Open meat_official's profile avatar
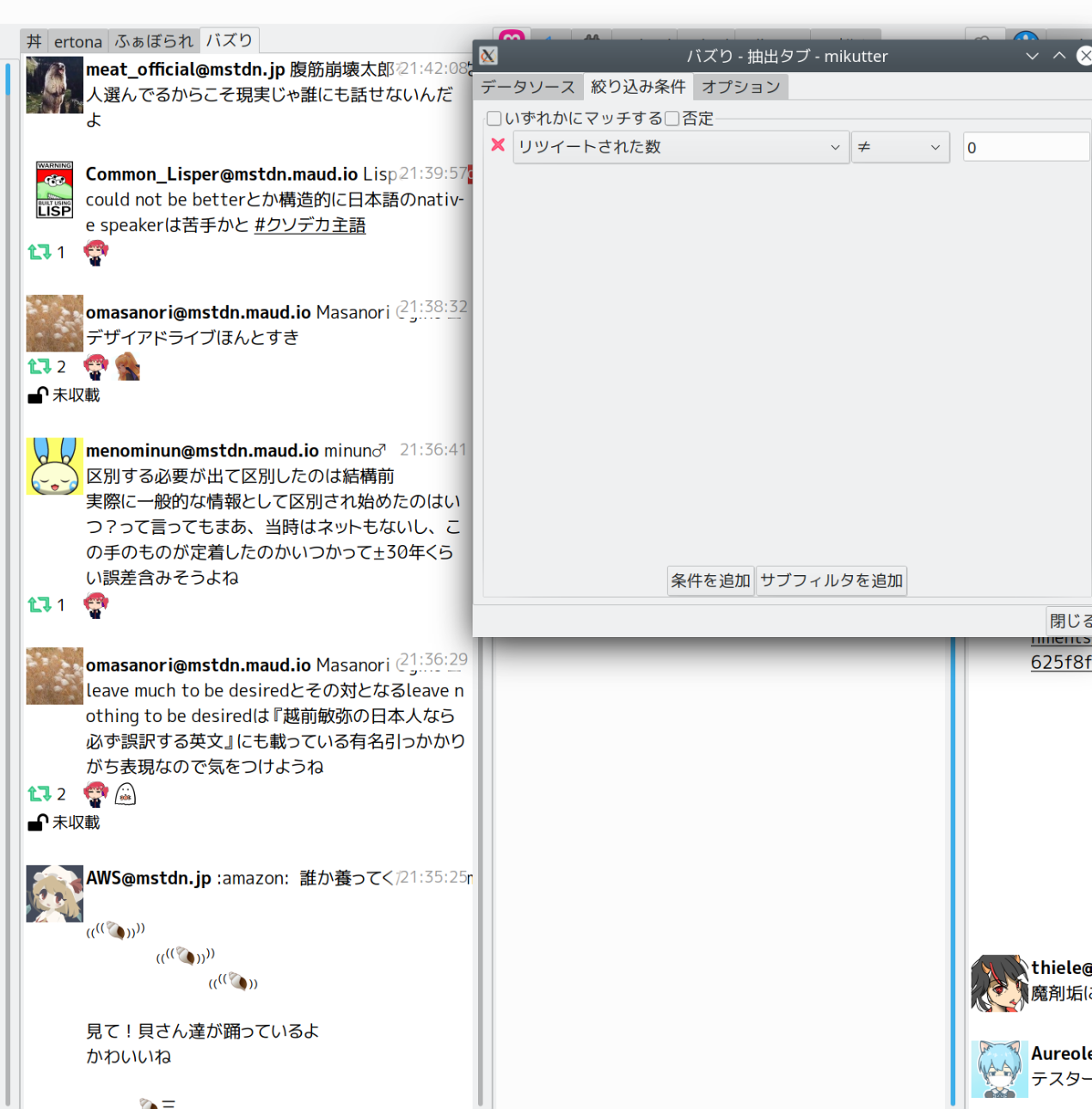The image size is (1092, 1109). 54,85
